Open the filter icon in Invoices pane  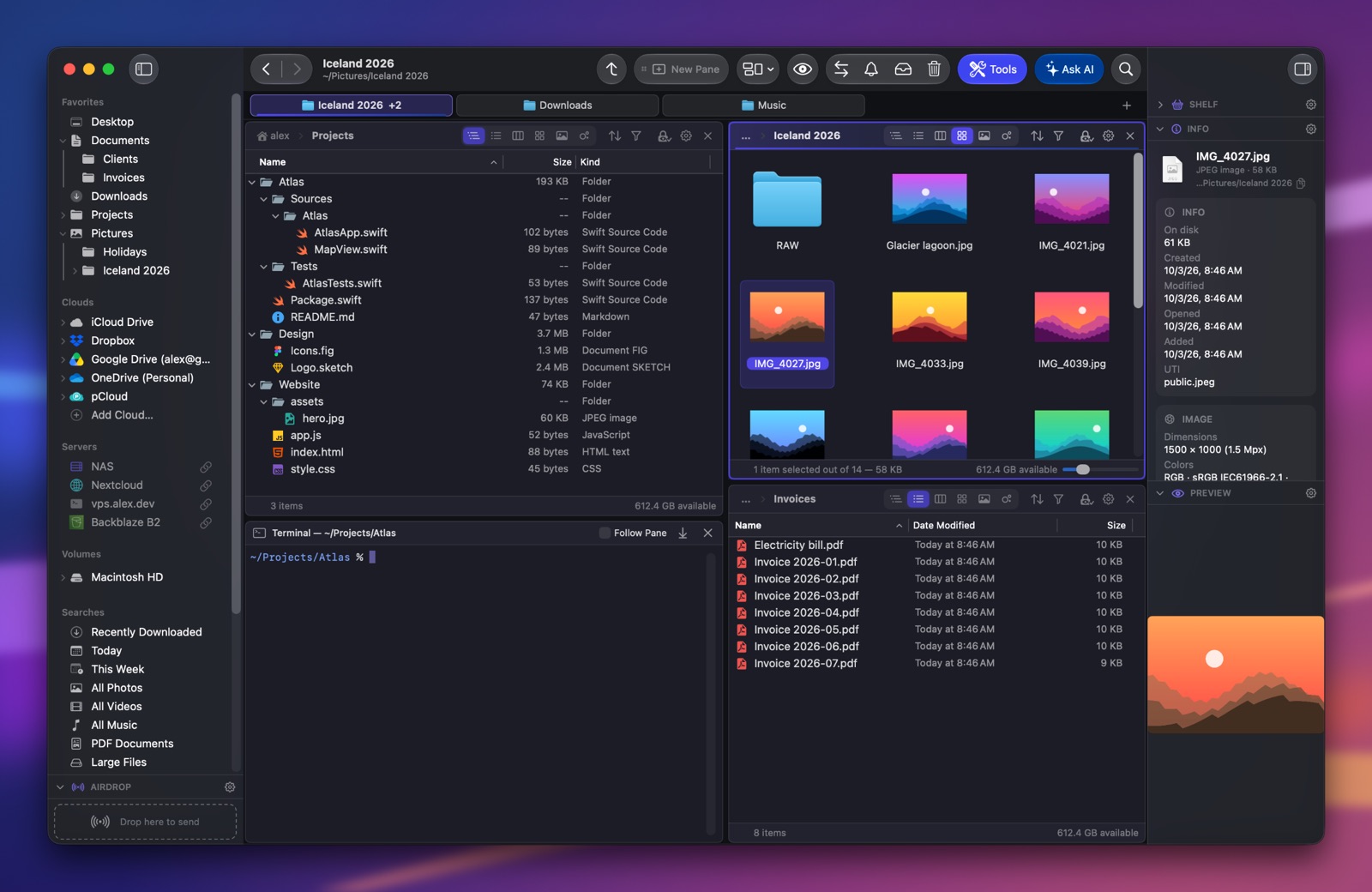tap(1059, 499)
